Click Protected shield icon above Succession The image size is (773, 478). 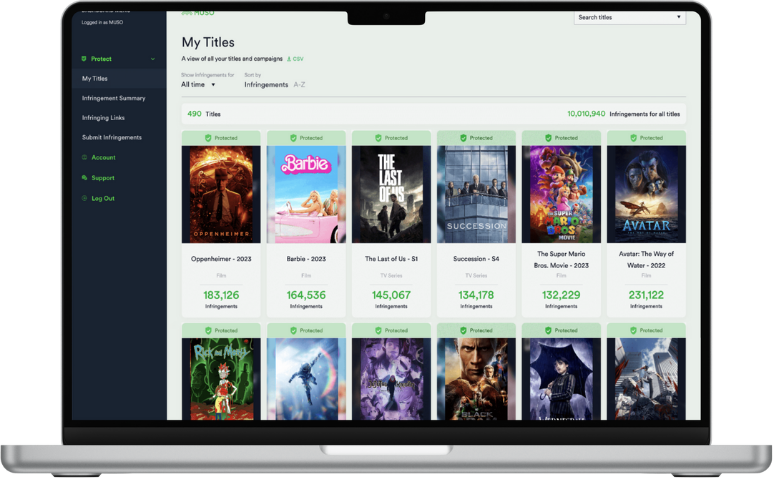[463, 138]
